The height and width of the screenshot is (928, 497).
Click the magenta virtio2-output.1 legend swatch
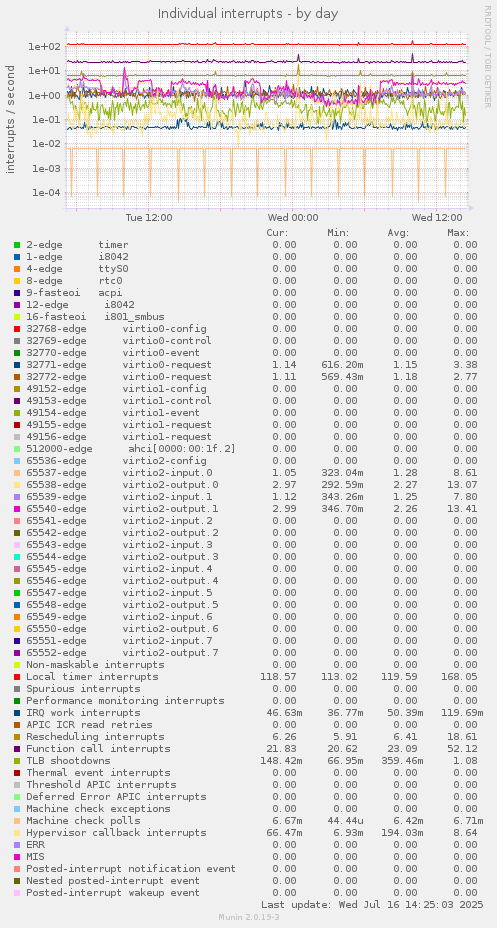click(x=17, y=508)
